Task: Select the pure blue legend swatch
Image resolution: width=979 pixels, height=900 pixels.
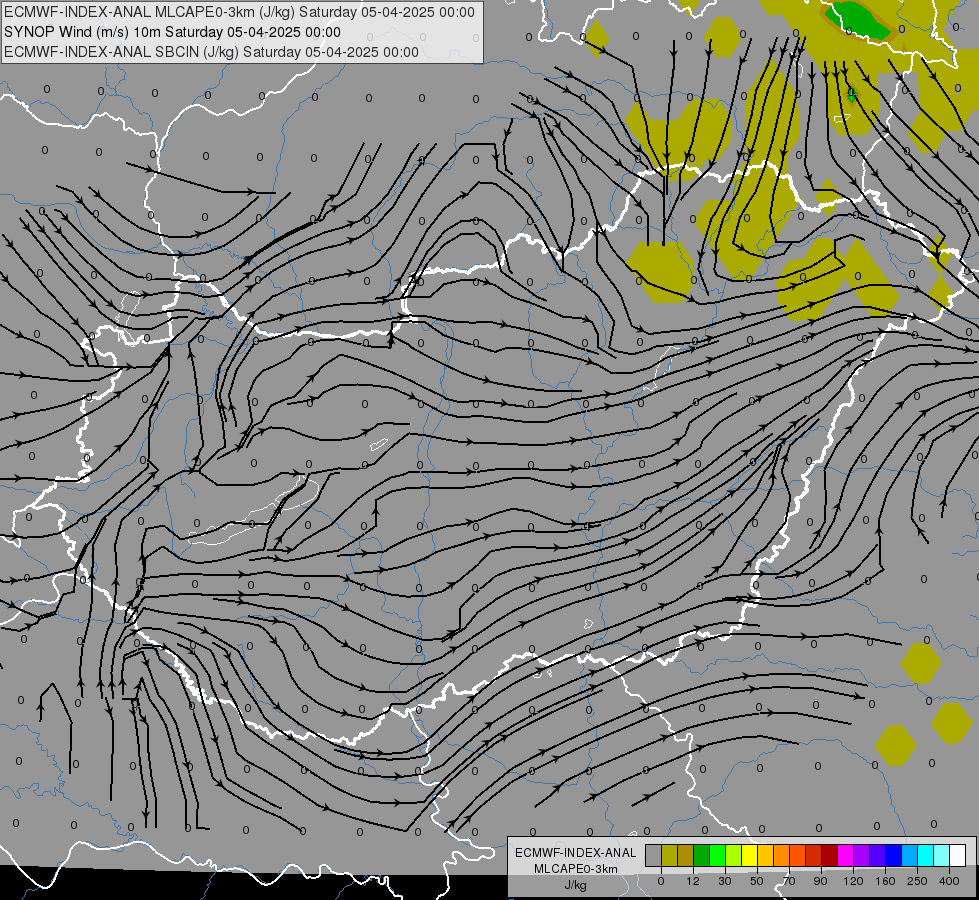Action: [x=894, y=856]
